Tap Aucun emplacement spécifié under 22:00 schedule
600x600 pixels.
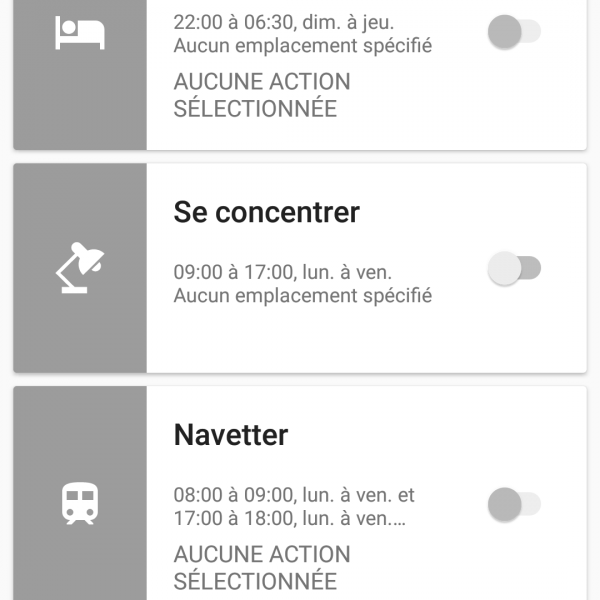point(302,46)
